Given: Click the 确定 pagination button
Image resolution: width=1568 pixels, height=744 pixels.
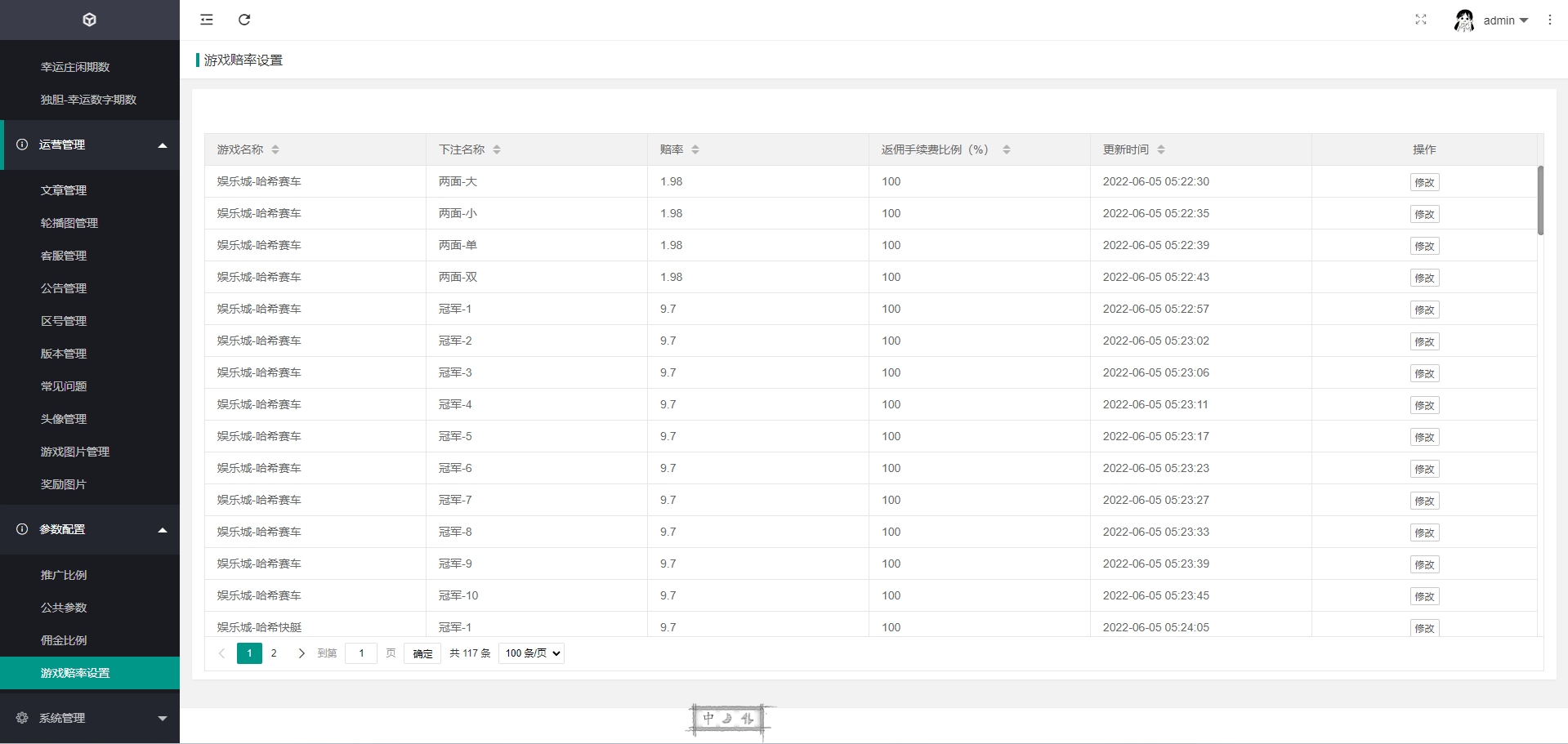Looking at the screenshot, I should point(422,653).
